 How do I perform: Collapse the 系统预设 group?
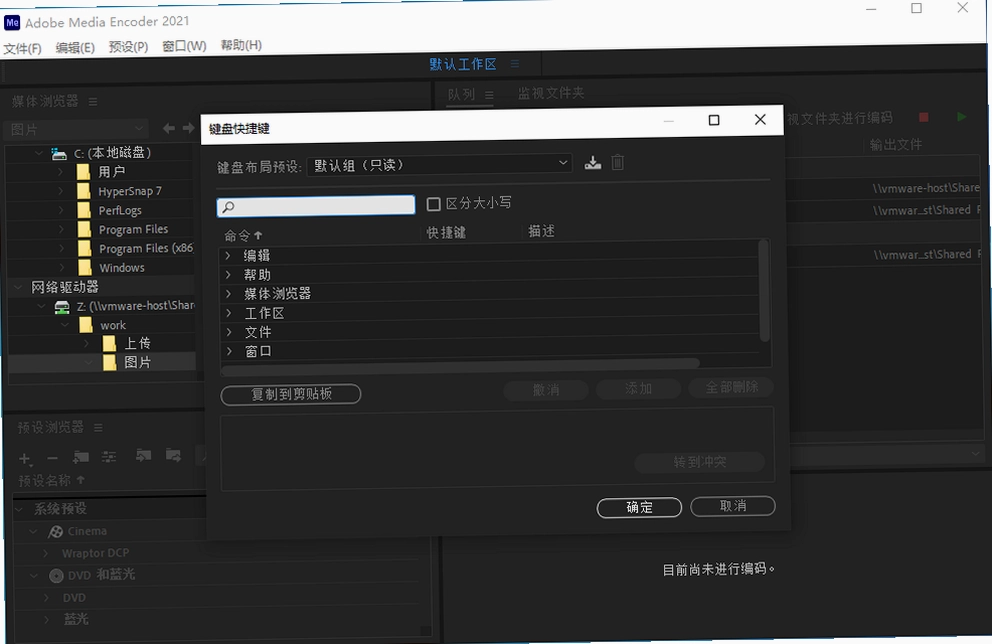pyautogui.click(x=19, y=509)
